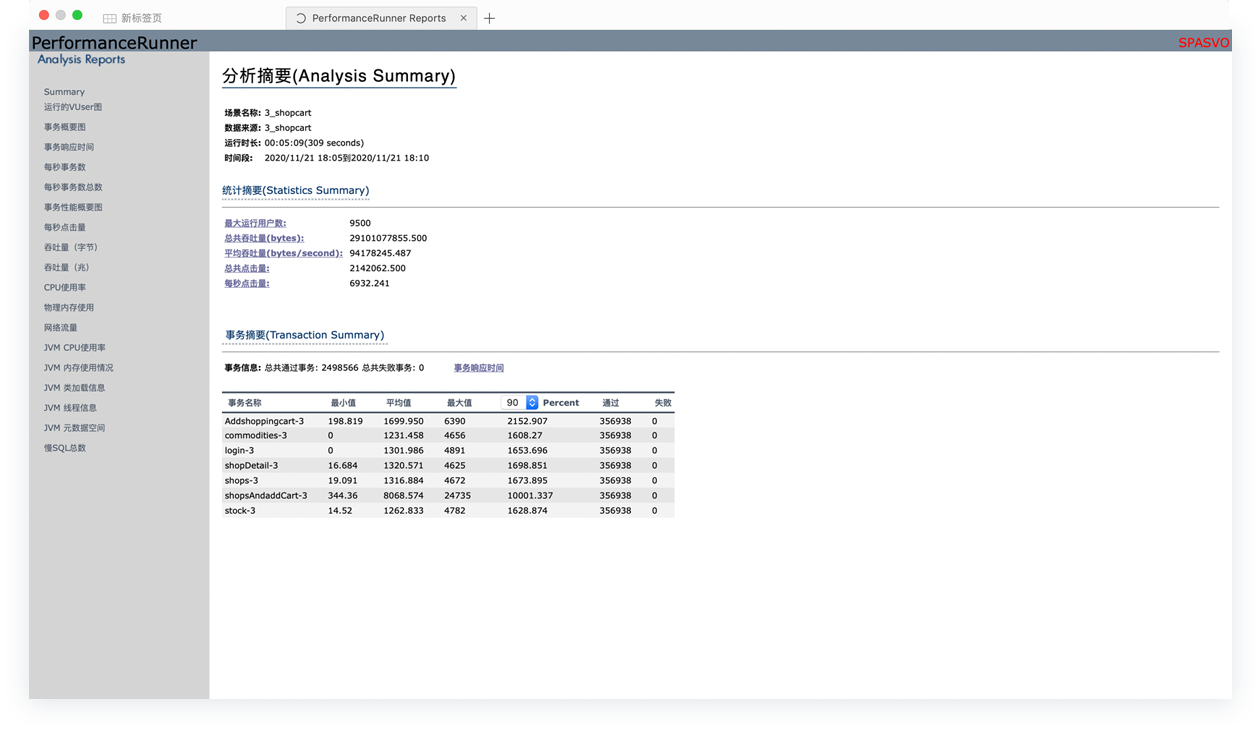Open 网络流量 report in sidebar
The width and height of the screenshot is (1260, 740).
[x=61, y=327]
